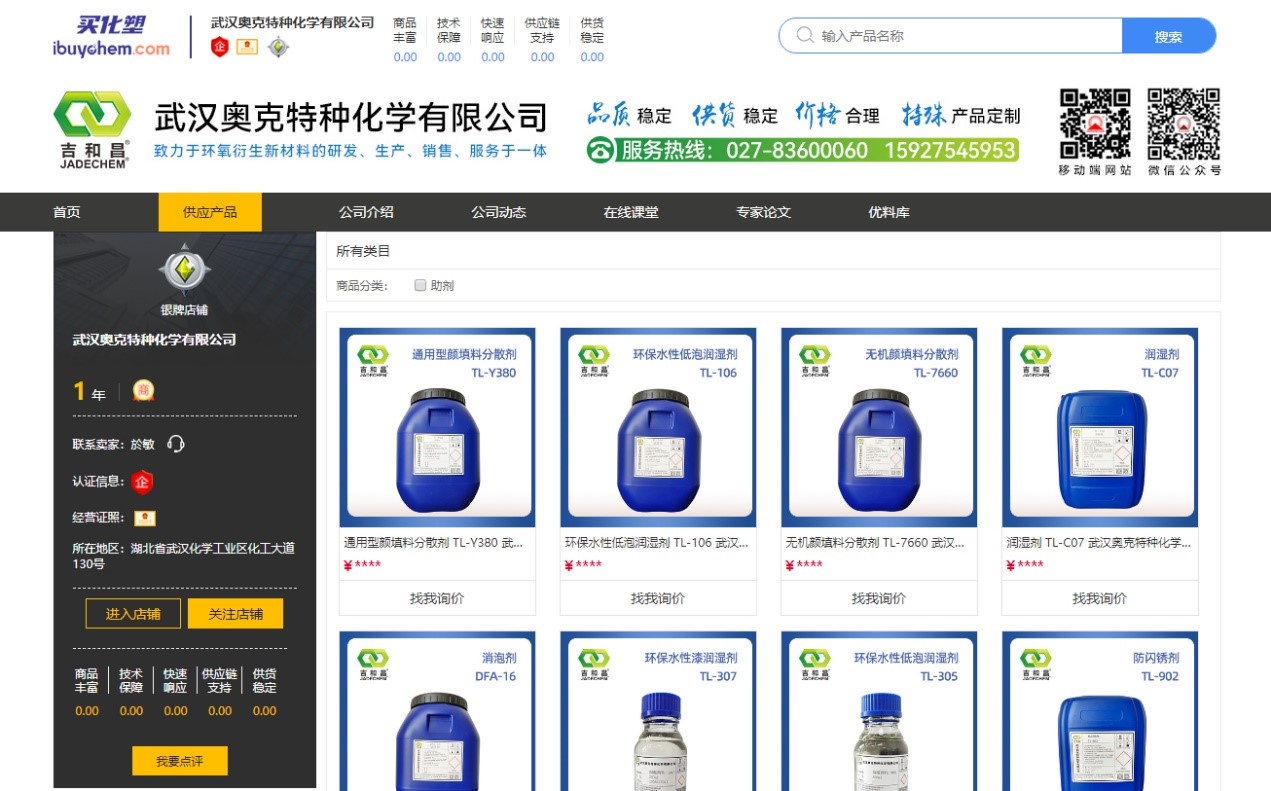Click 找我询价 under TL-C07 product

point(1100,598)
